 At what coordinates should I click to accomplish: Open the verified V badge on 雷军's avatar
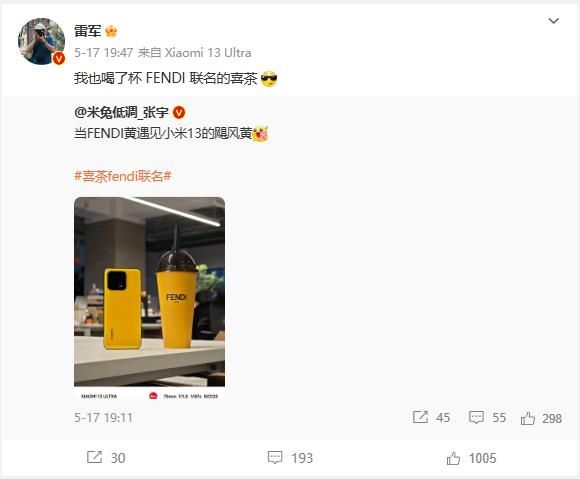[59, 58]
